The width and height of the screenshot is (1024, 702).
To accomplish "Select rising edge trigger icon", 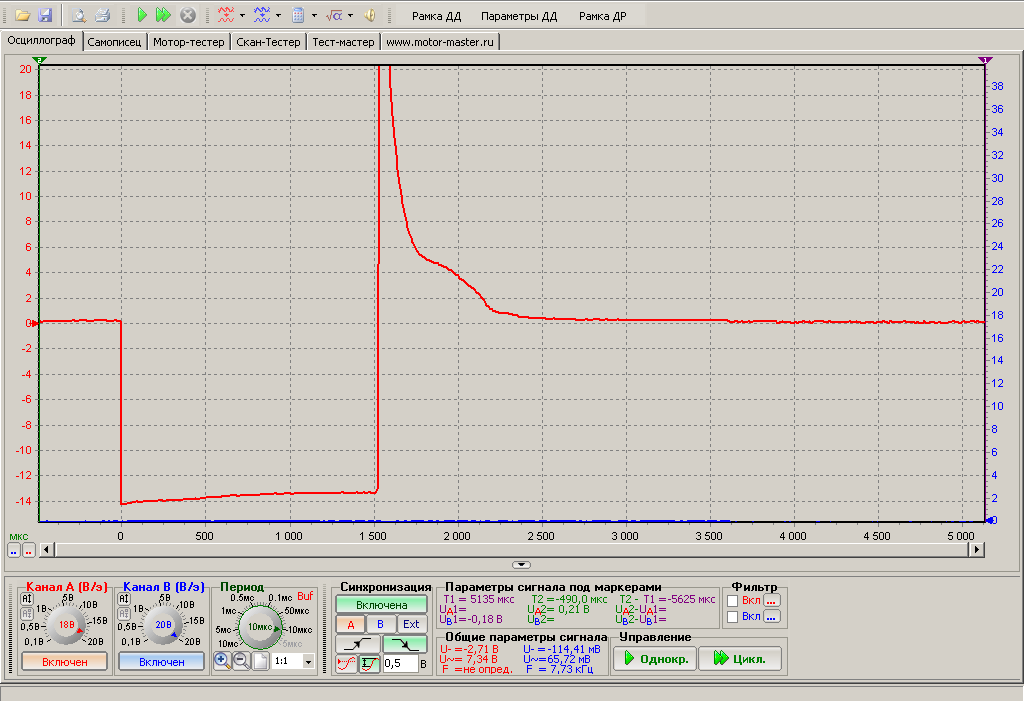I will tap(357, 645).
